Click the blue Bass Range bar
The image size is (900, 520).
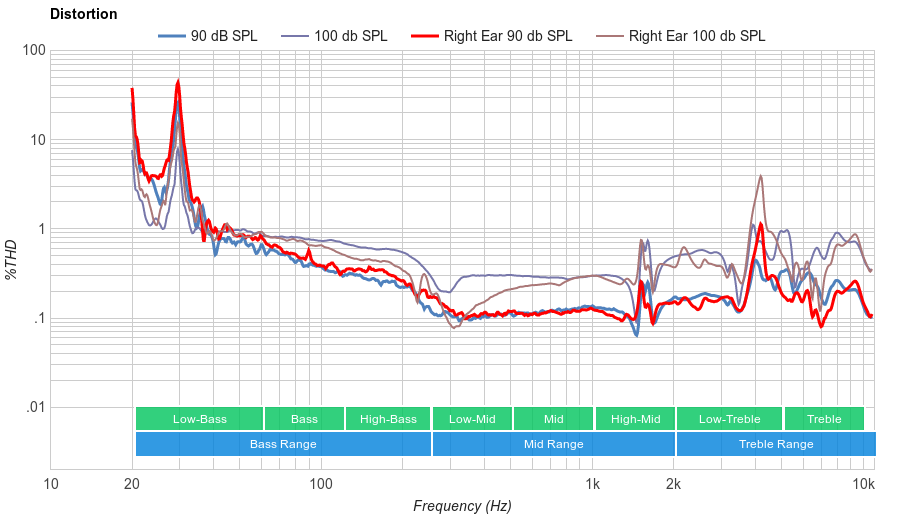tap(283, 444)
